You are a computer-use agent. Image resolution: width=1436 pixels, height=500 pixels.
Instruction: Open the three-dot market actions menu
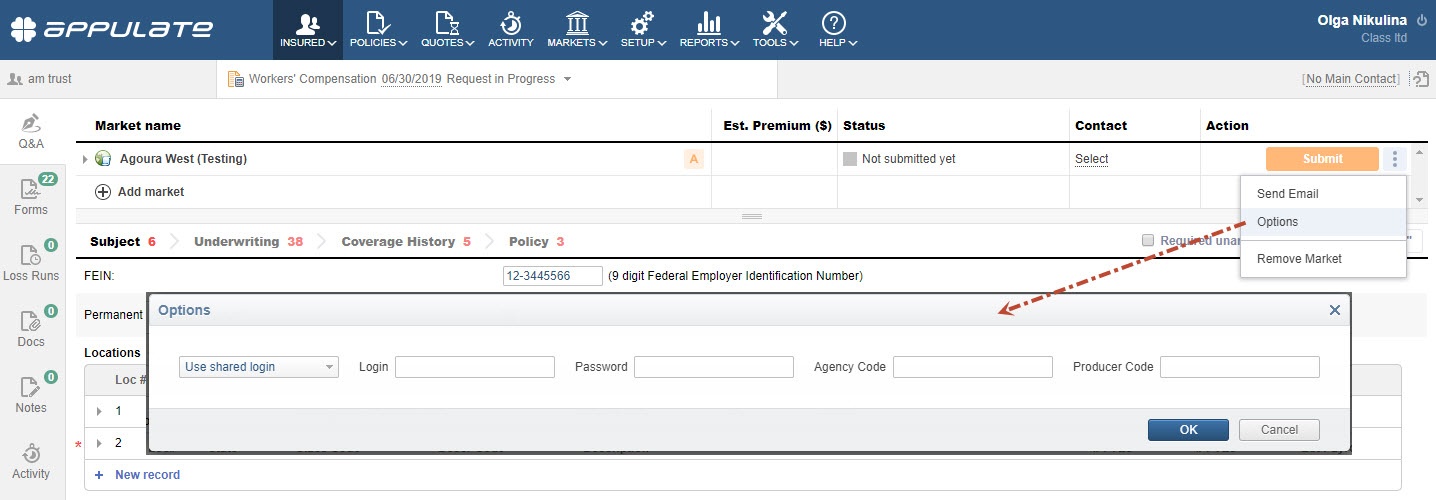[1395, 159]
